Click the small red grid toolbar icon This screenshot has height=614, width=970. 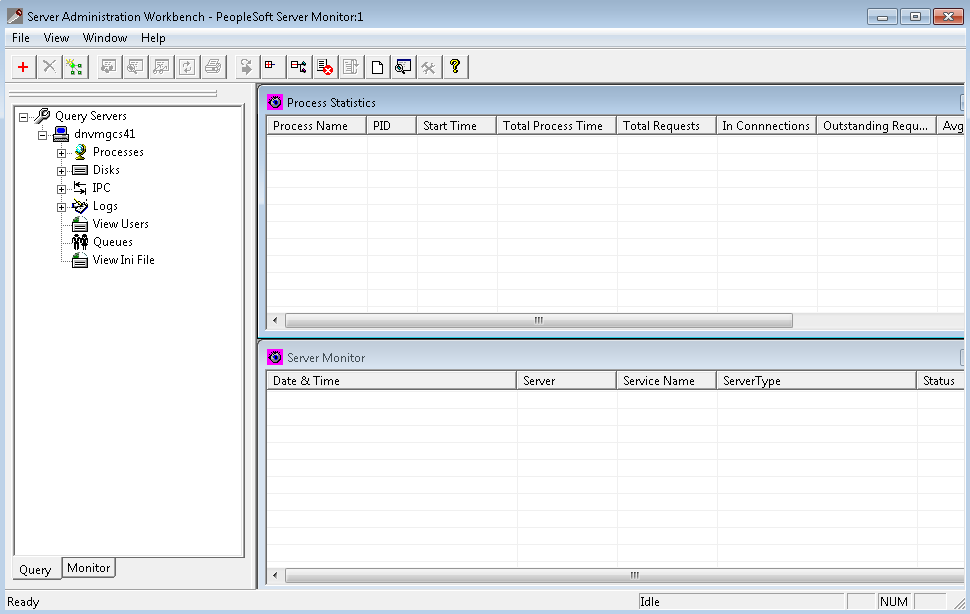pos(271,67)
